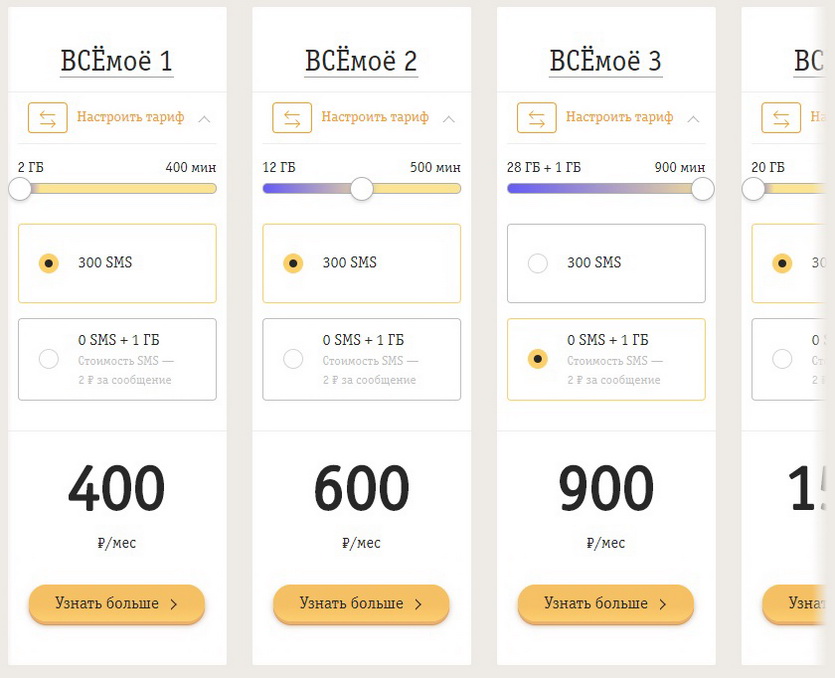Click the swap-arrows icon in ВСЁмоё 2 card
Screen dimensions: 835x678
292,118
